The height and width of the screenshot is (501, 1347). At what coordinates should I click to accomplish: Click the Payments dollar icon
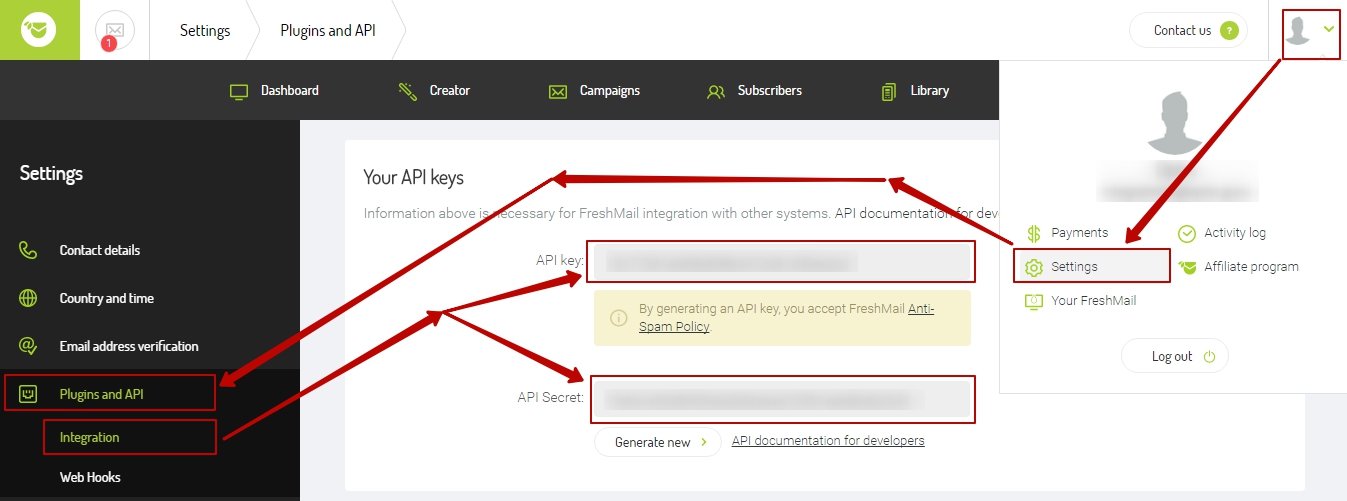[x=1034, y=233]
